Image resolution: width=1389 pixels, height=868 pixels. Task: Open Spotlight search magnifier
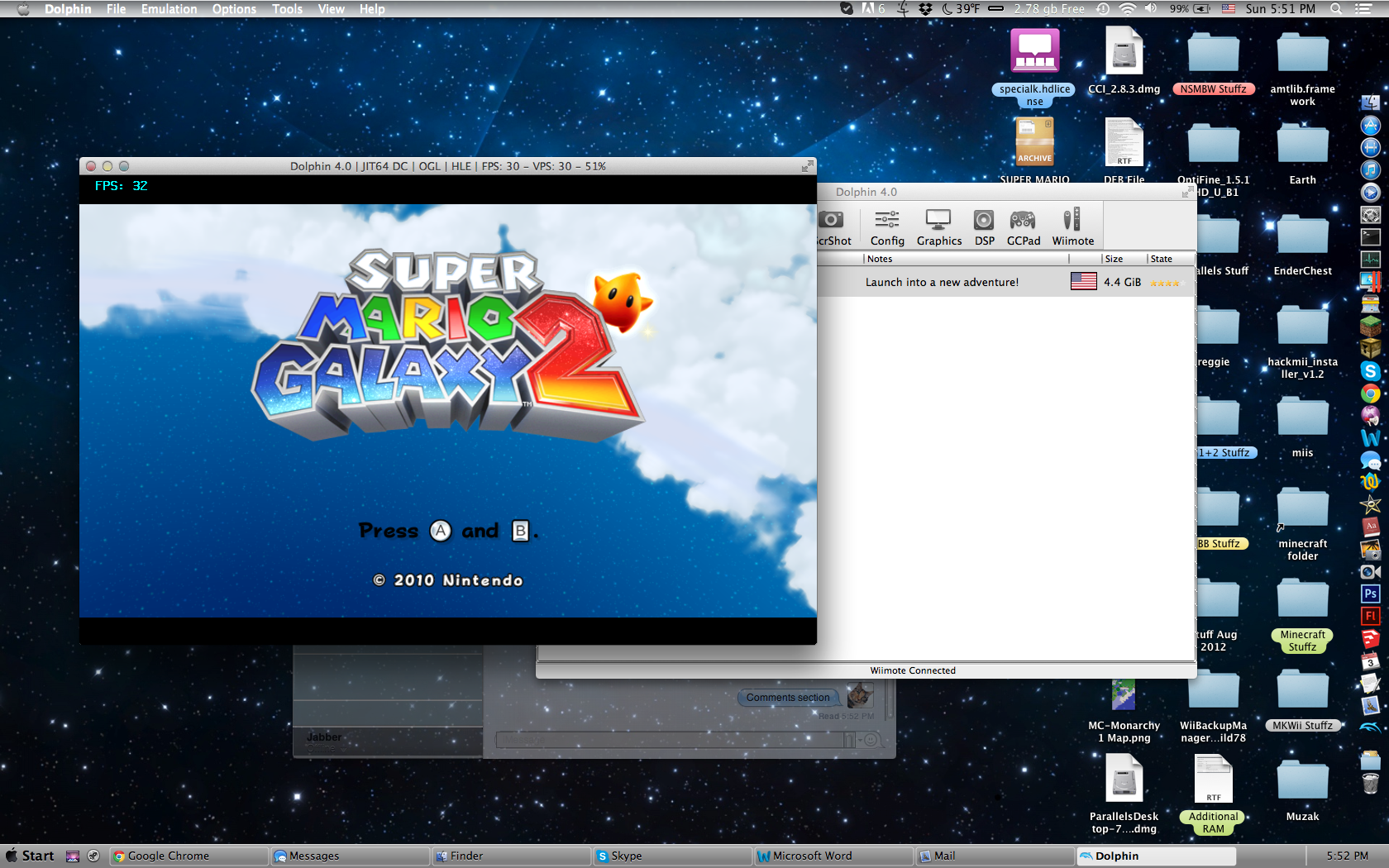coord(1336,9)
